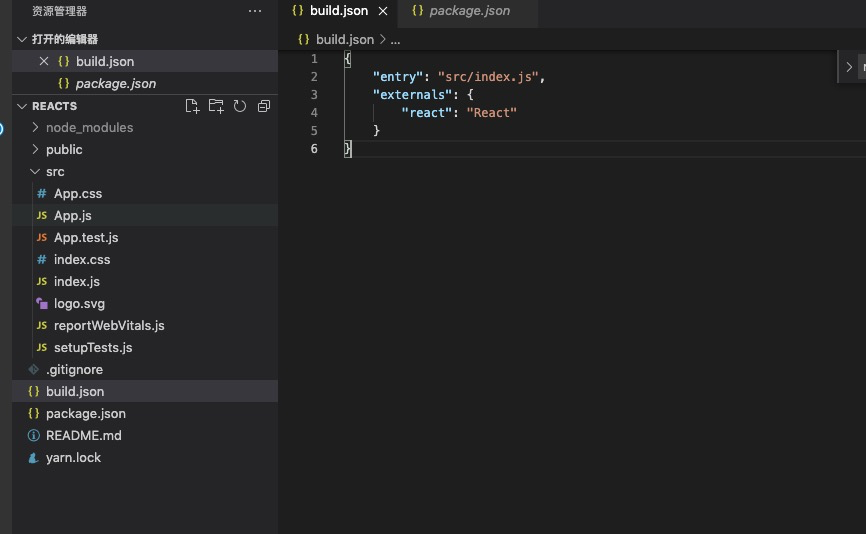
Task: Click line number 1 in gutter
Action: (314, 59)
